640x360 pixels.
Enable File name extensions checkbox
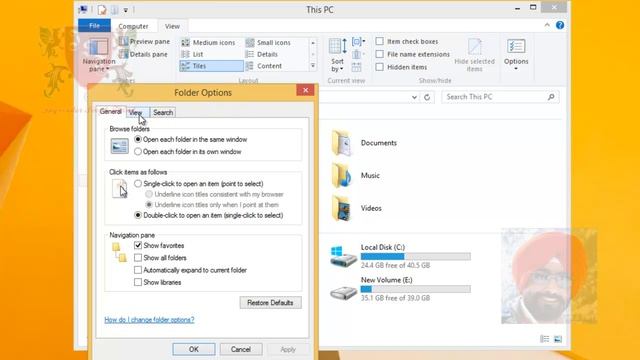click(380, 54)
